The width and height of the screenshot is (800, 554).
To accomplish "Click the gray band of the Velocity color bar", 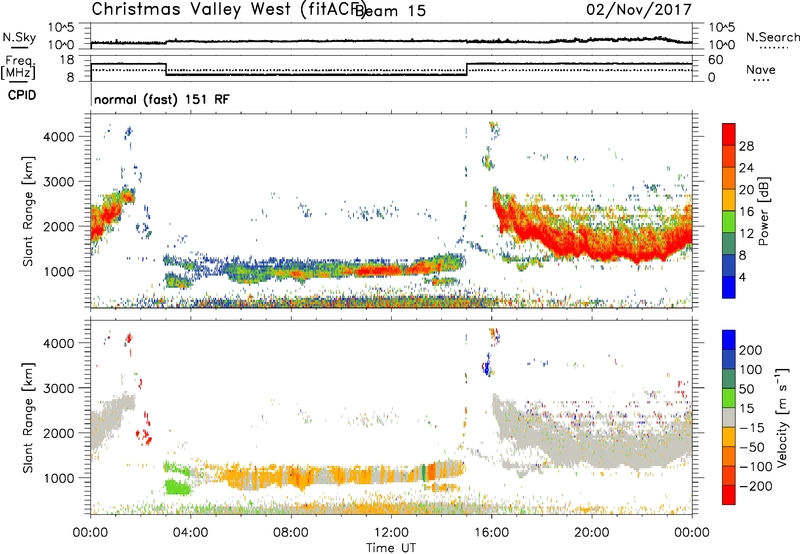I will (729, 418).
